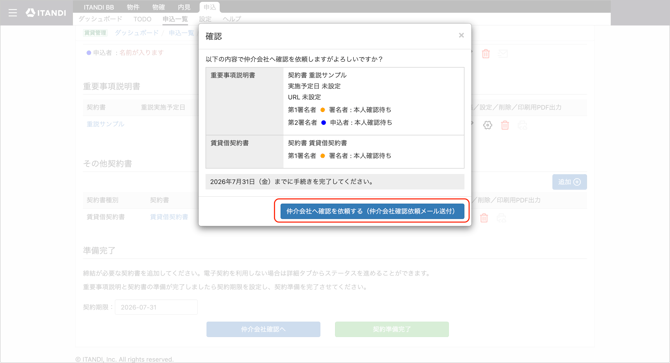Open 申込一覧 in the sub navigation
670x363 pixels.
pos(175,19)
